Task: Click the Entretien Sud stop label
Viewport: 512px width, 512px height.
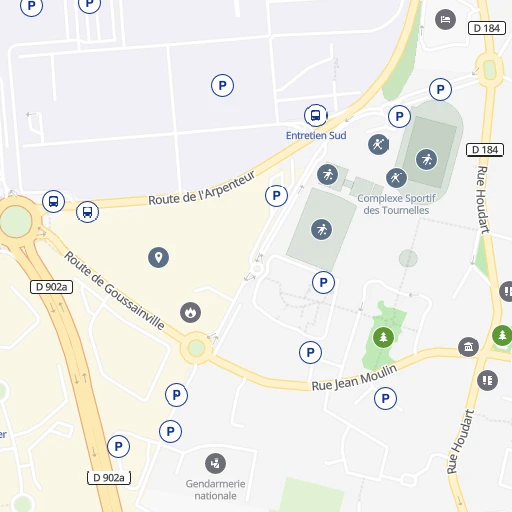Action: pyautogui.click(x=316, y=136)
